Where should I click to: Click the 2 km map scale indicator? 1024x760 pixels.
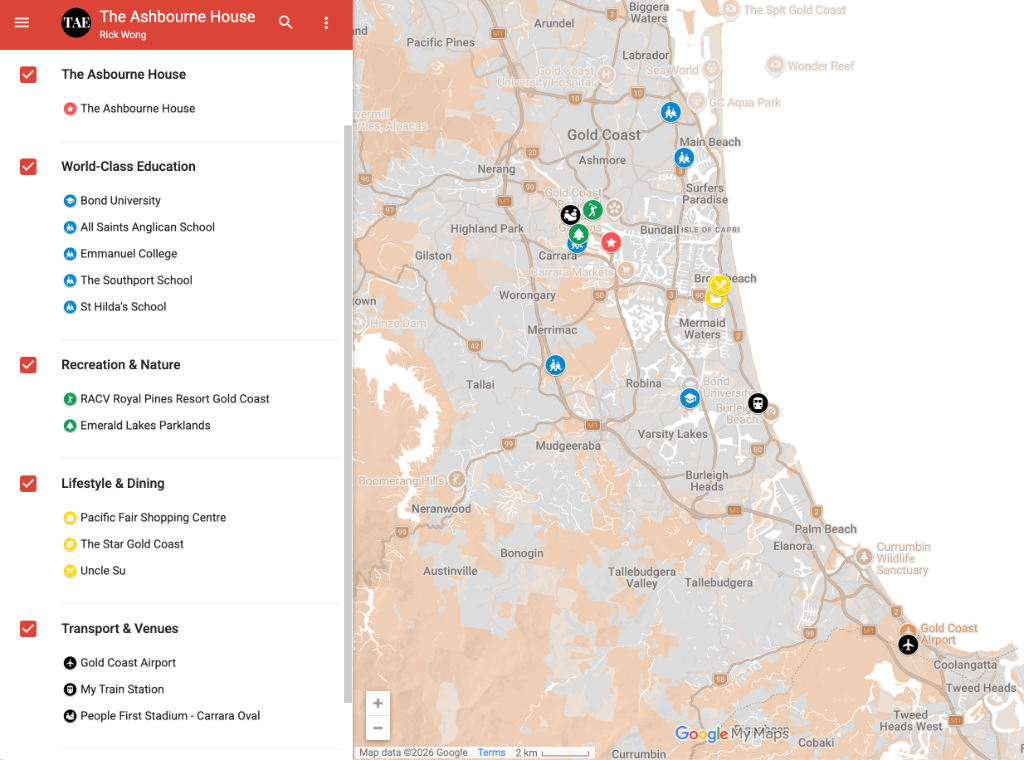click(552, 753)
